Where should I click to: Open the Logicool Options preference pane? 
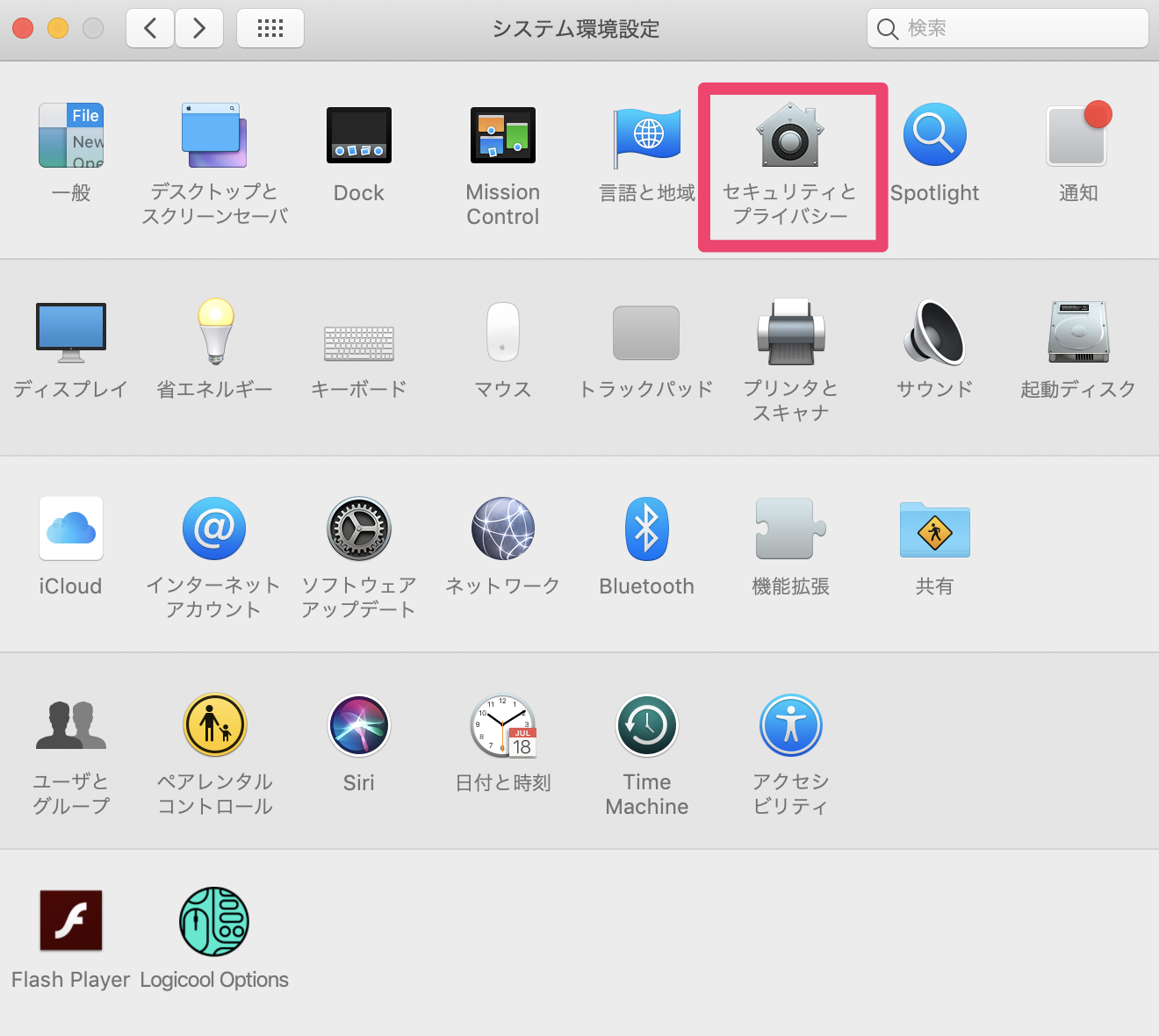pos(214,921)
